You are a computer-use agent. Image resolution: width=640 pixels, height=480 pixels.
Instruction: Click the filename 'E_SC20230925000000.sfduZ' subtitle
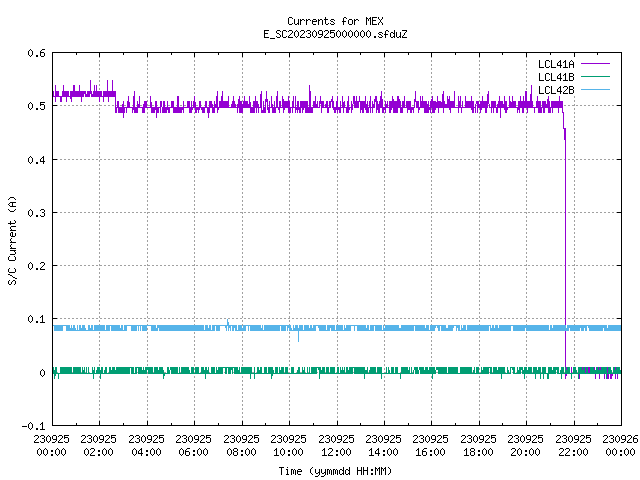335,34
